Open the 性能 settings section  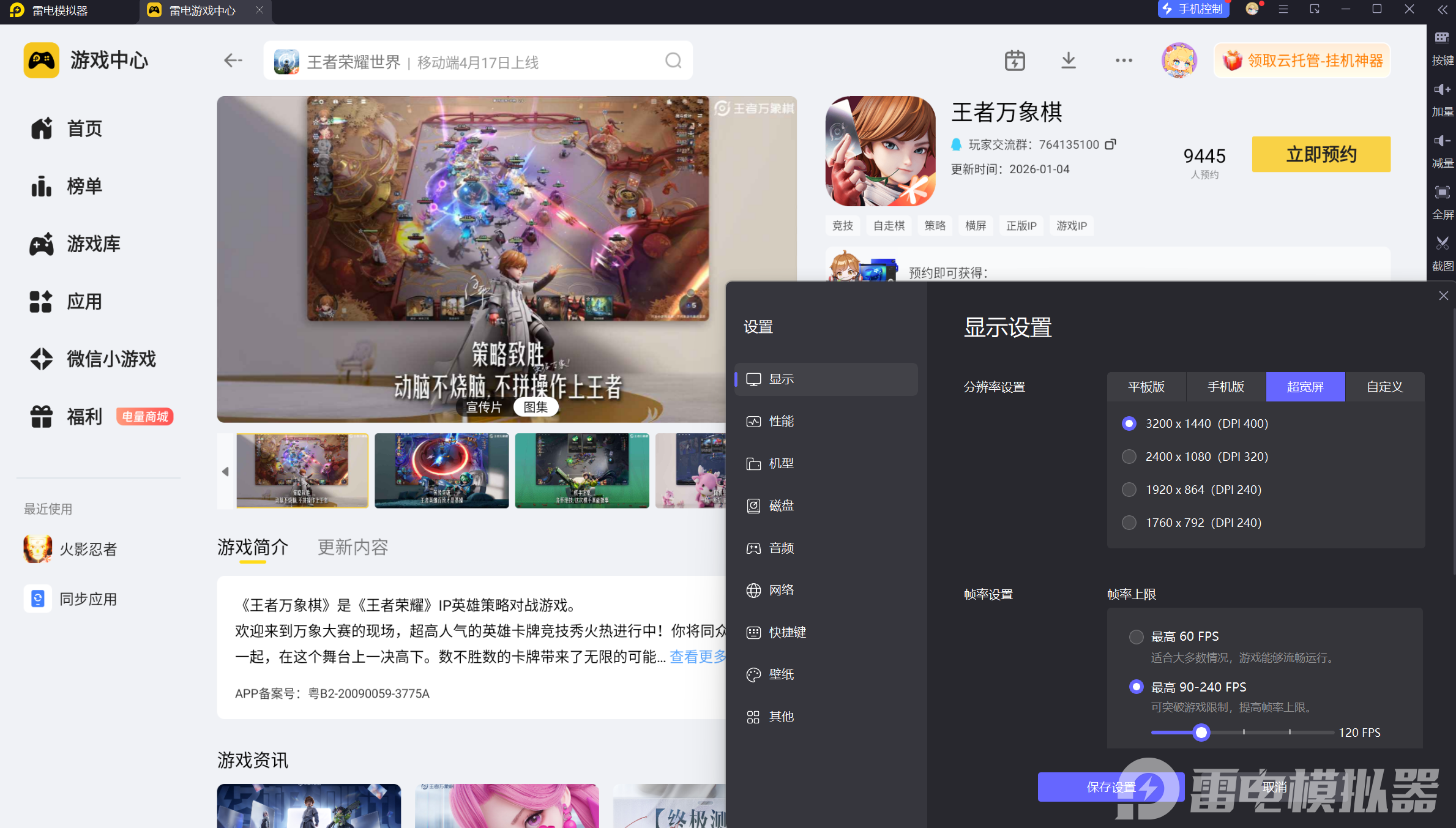(782, 421)
